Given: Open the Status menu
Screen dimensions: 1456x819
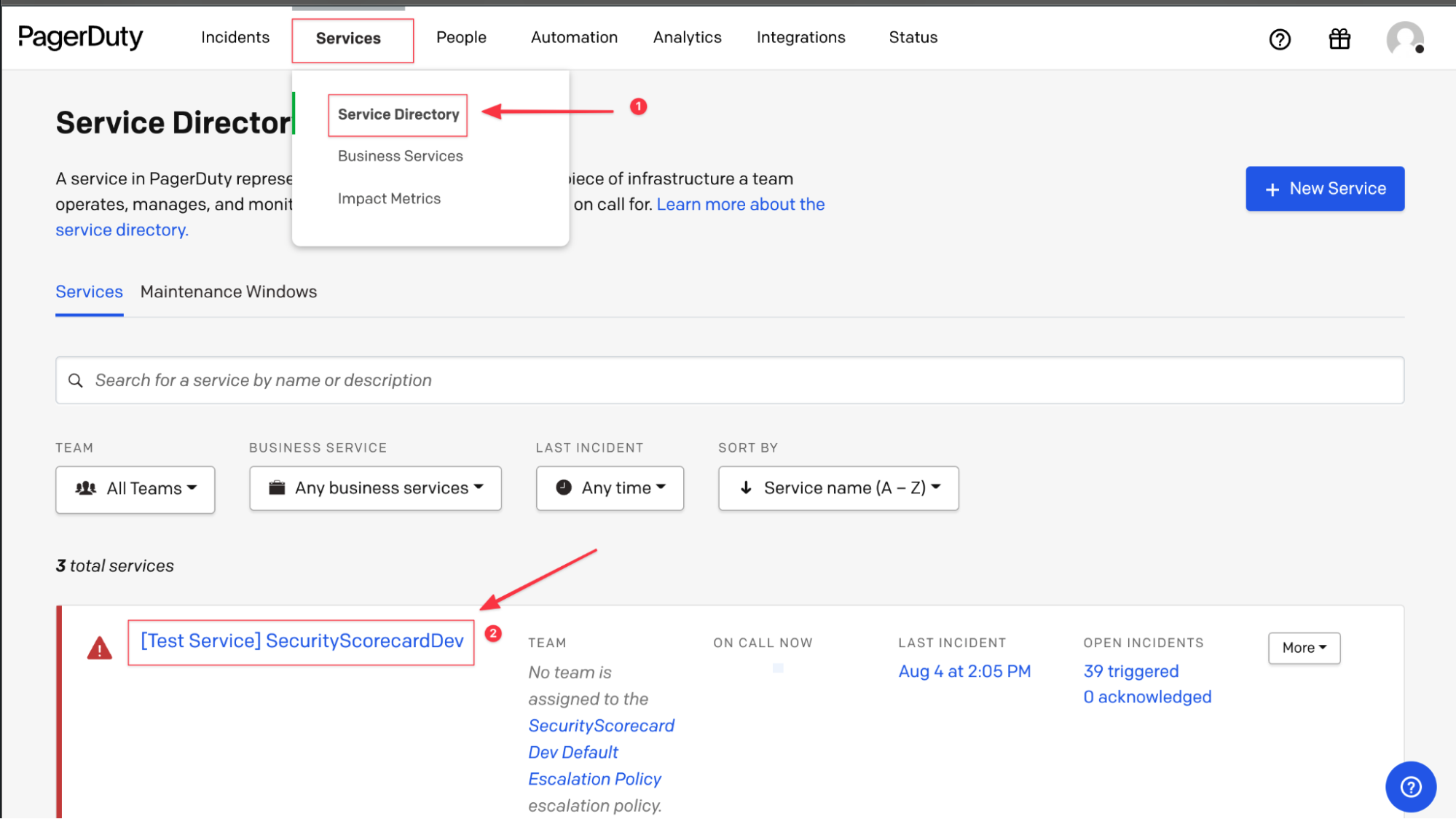Looking at the screenshot, I should (913, 37).
